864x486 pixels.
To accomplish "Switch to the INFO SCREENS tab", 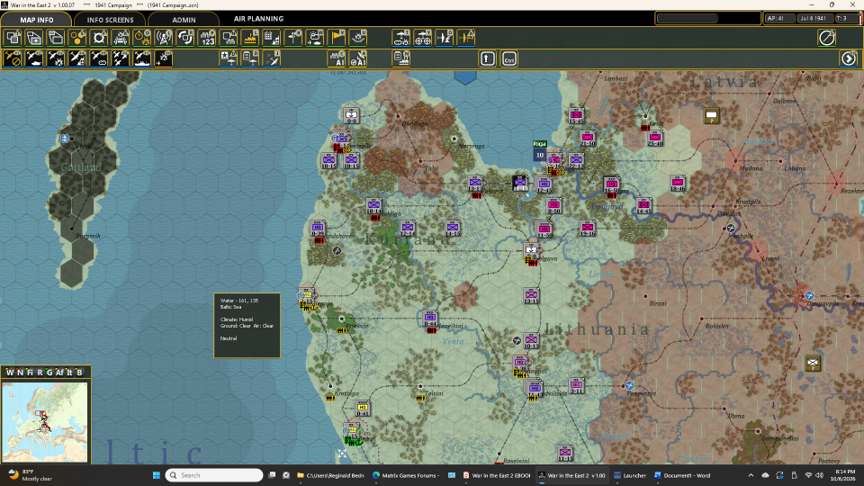I will tap(110, 19).
